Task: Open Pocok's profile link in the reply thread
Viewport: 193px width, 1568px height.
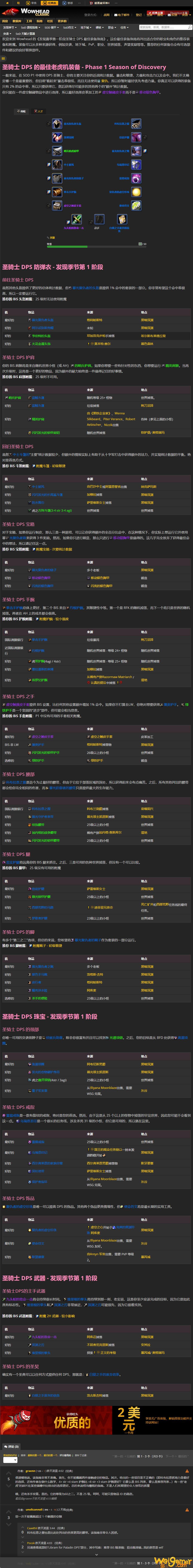Action: [x=30, y=1543]
